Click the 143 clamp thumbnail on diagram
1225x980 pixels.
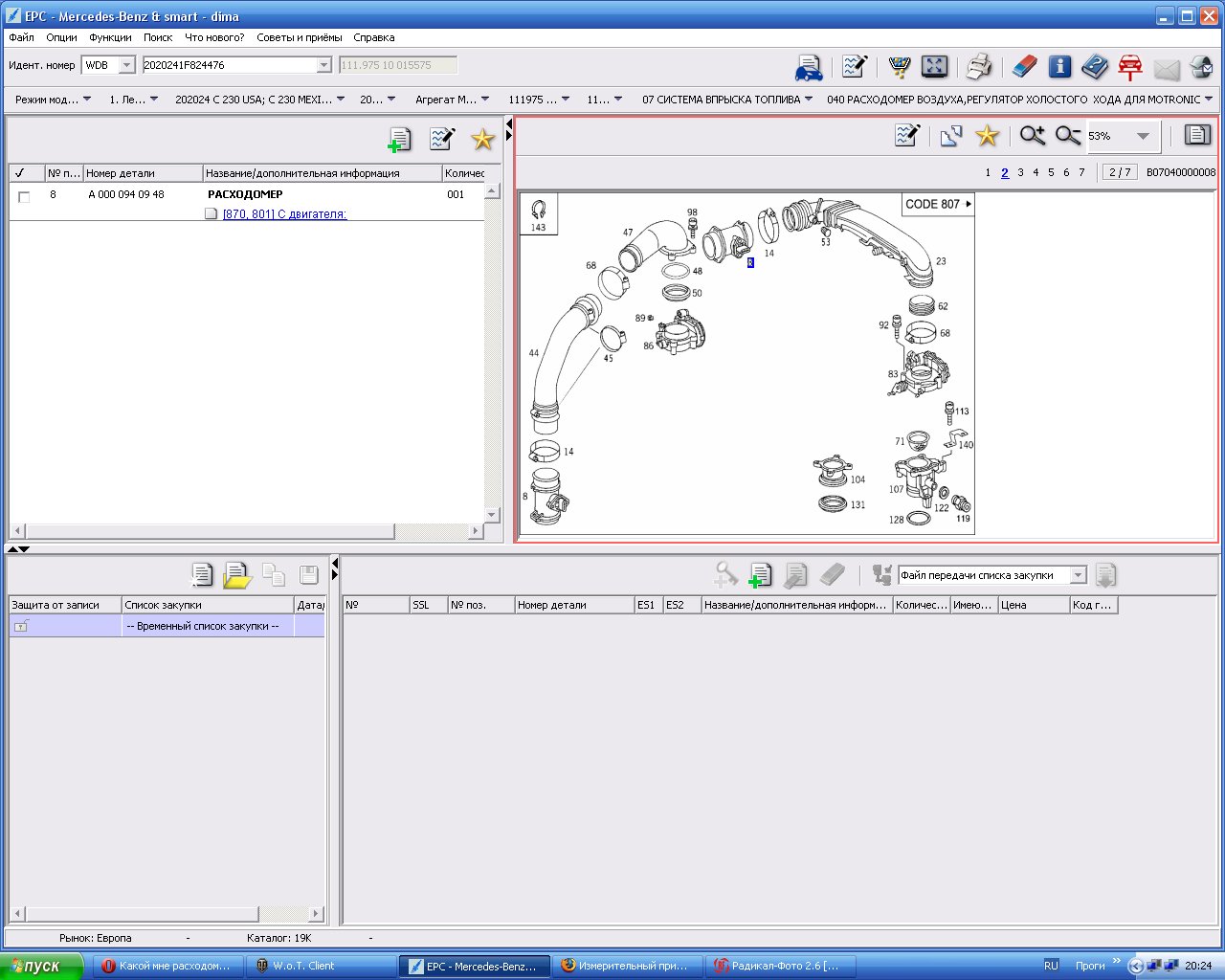539,214
